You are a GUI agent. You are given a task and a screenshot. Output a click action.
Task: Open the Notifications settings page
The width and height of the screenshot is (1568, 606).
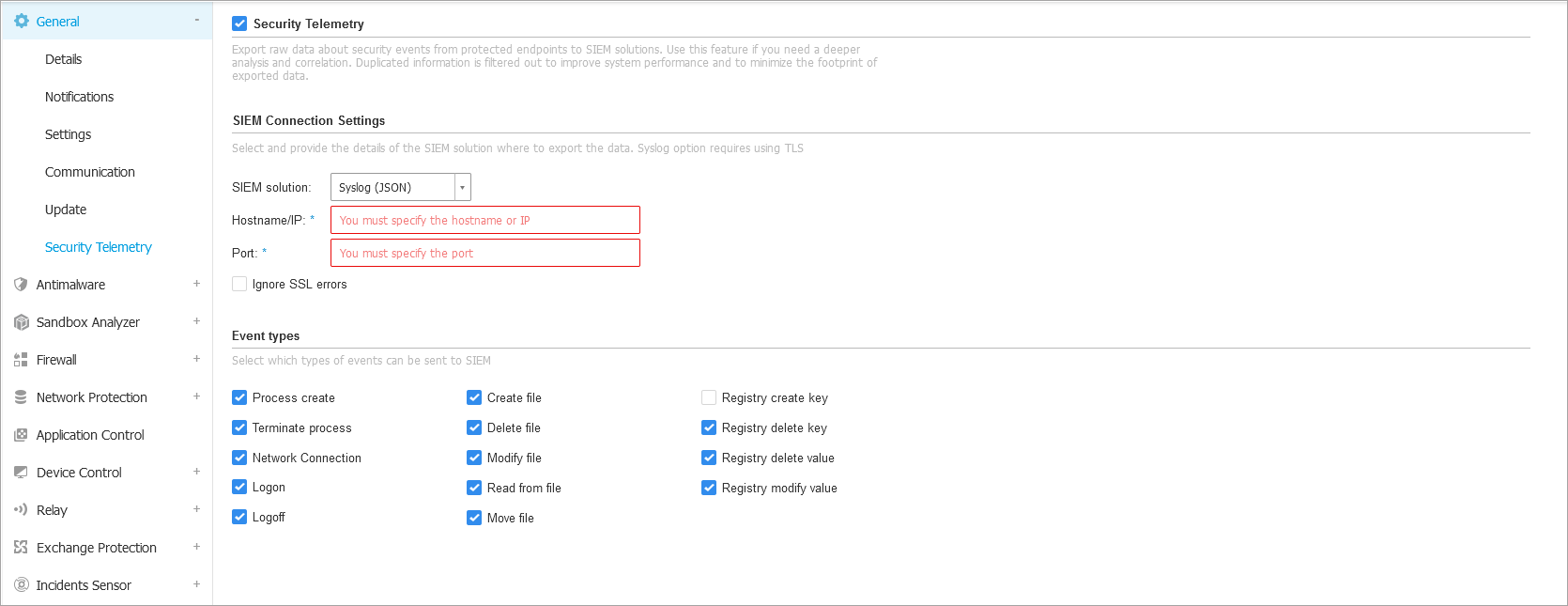(79, 97)
